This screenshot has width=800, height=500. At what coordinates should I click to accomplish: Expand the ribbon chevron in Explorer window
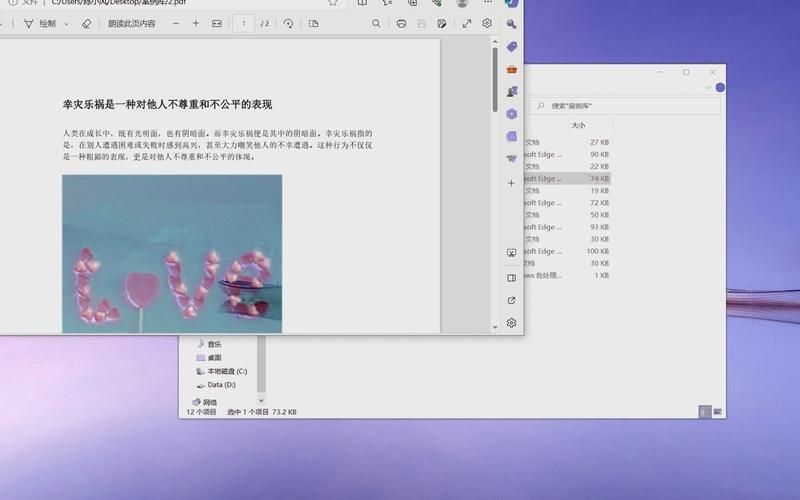point(708,87)
